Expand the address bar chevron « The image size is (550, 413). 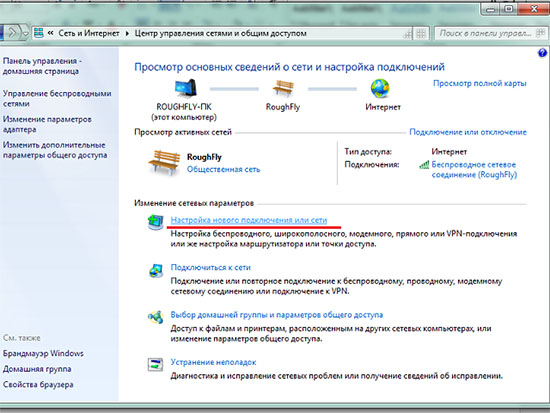coord(51,33)
